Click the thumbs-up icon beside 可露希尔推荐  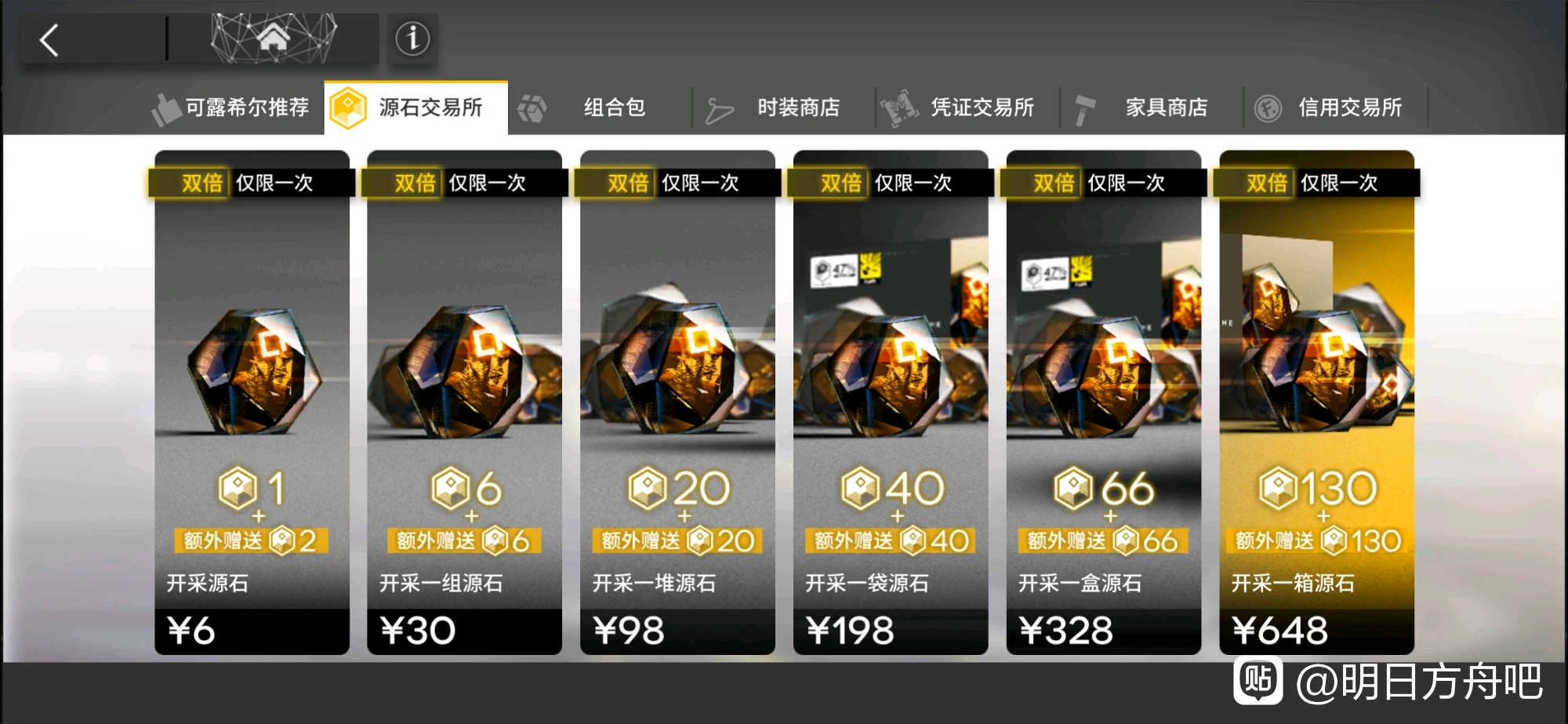(165, 109)
